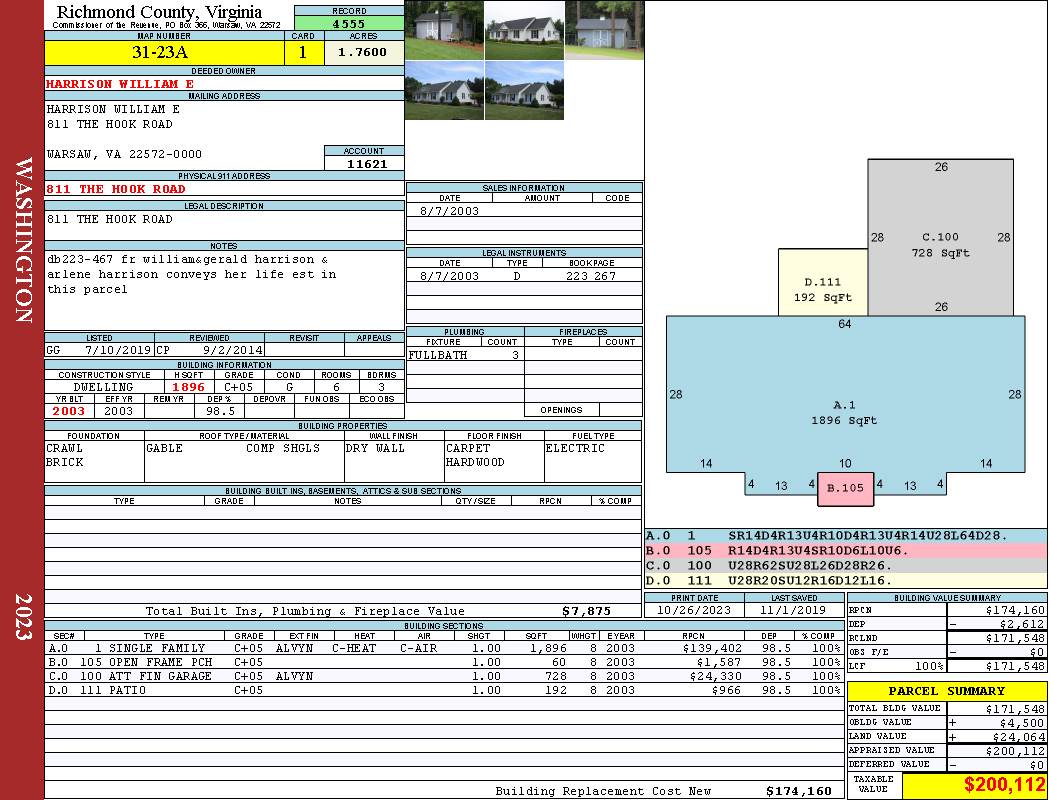Select the record number 4555
The image size is (1050, 800).
(x=349, y=24)
